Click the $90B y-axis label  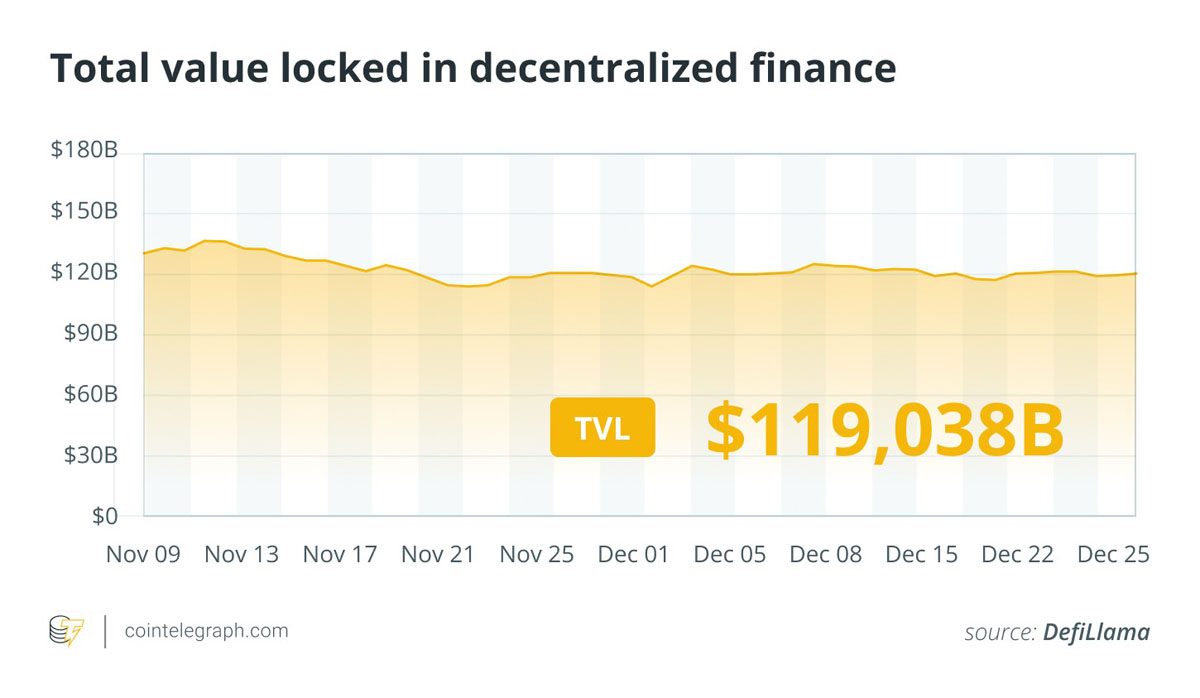(x=90, y=334)
